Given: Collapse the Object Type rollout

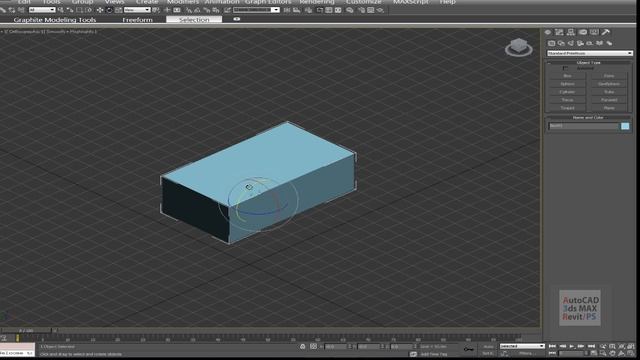Looking at the screenshot, I should [589, 62].
